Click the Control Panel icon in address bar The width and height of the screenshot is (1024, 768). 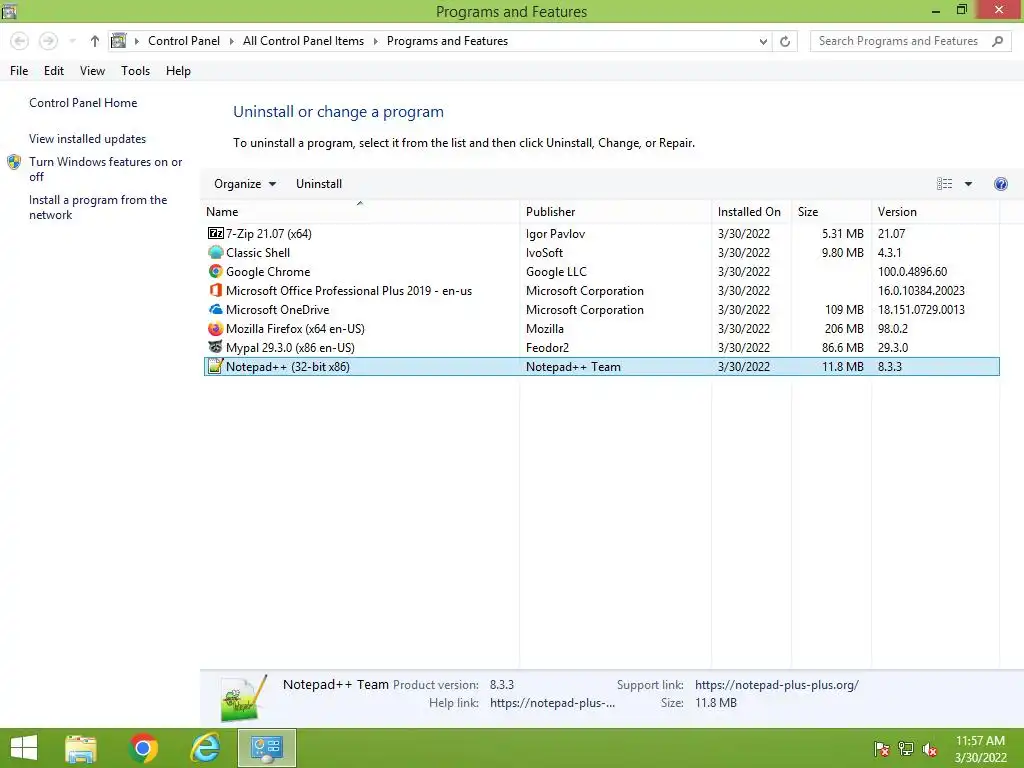pos(118,41)
